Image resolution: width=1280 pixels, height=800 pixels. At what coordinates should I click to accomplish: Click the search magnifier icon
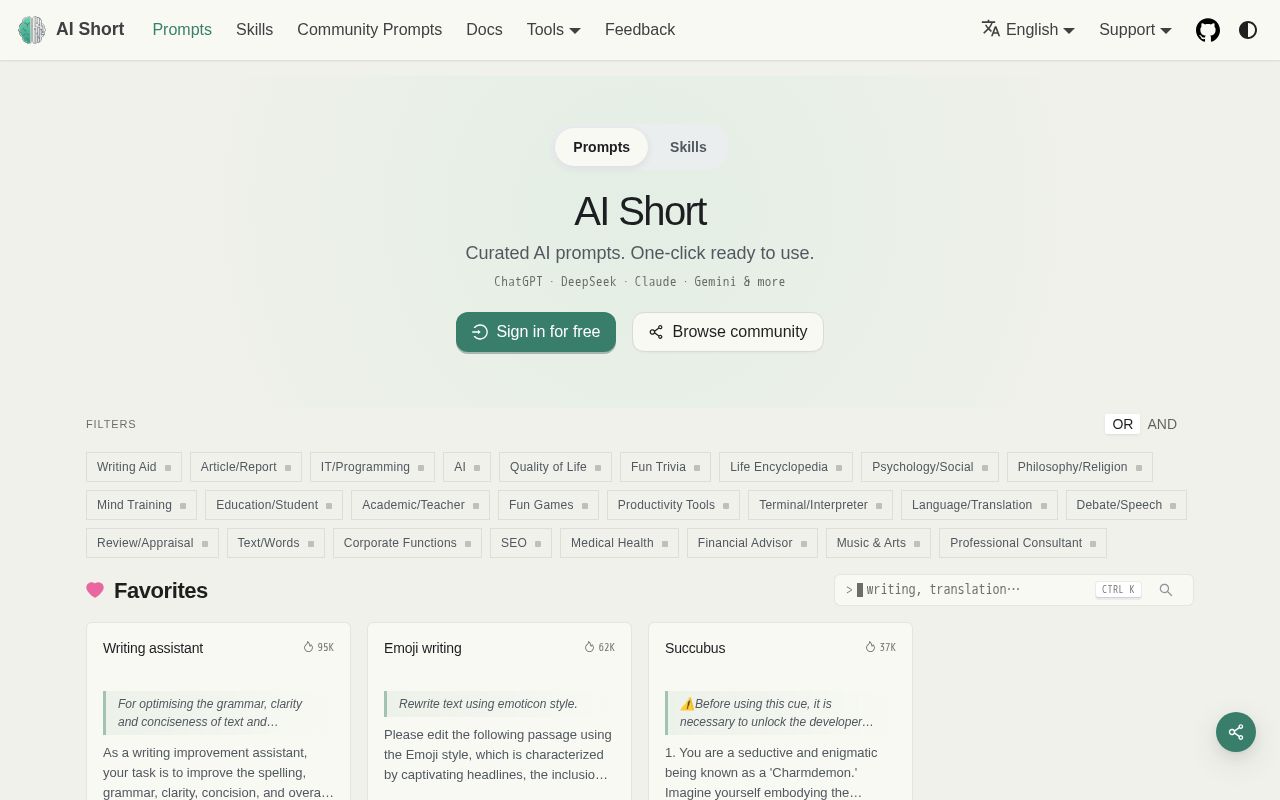pyautogui.click(x=1166, y=590)
